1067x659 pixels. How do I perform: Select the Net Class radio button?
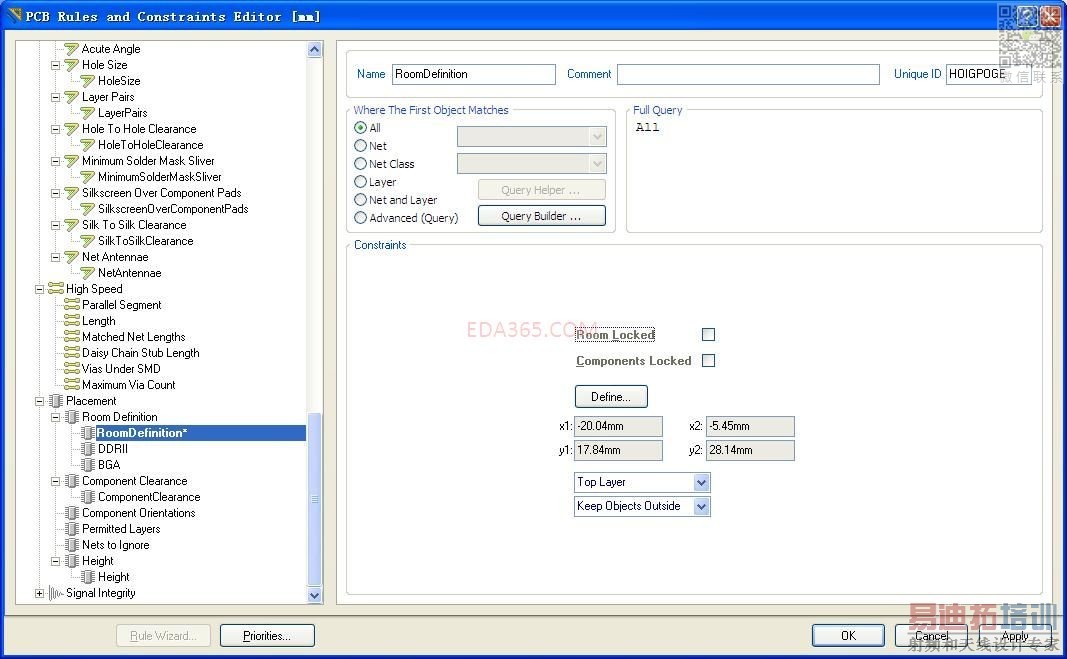361,163
